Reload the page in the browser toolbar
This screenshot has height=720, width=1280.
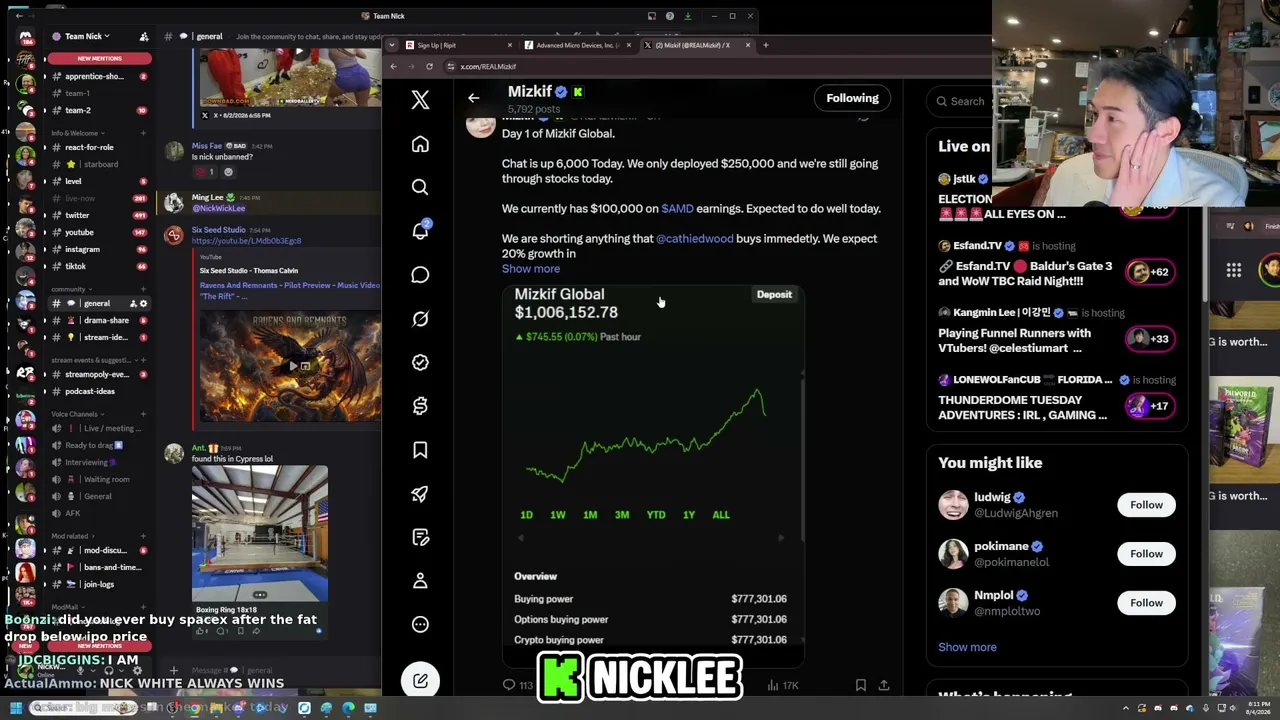(429, 66)
